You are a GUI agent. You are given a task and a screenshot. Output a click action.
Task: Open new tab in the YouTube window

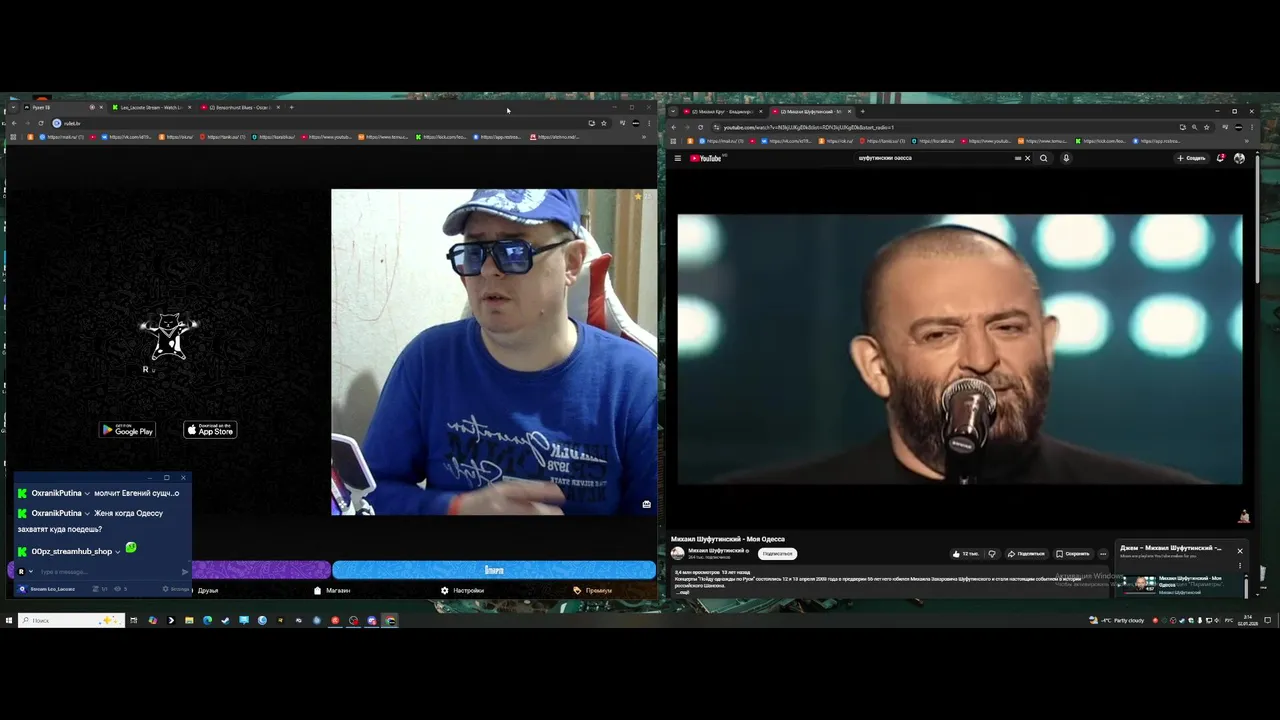pos(862,111)
